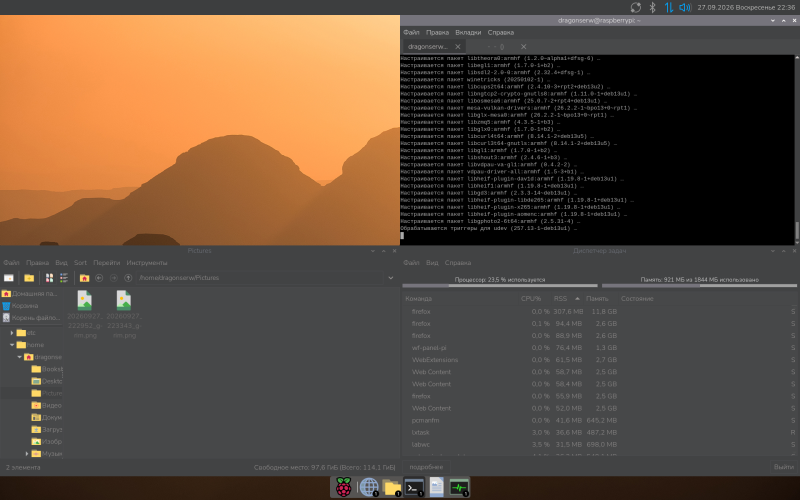The height and width of the screenshot is (500, 800).
Task: Expand the Музыка folder in the tree
Action: tap(27, 454)
